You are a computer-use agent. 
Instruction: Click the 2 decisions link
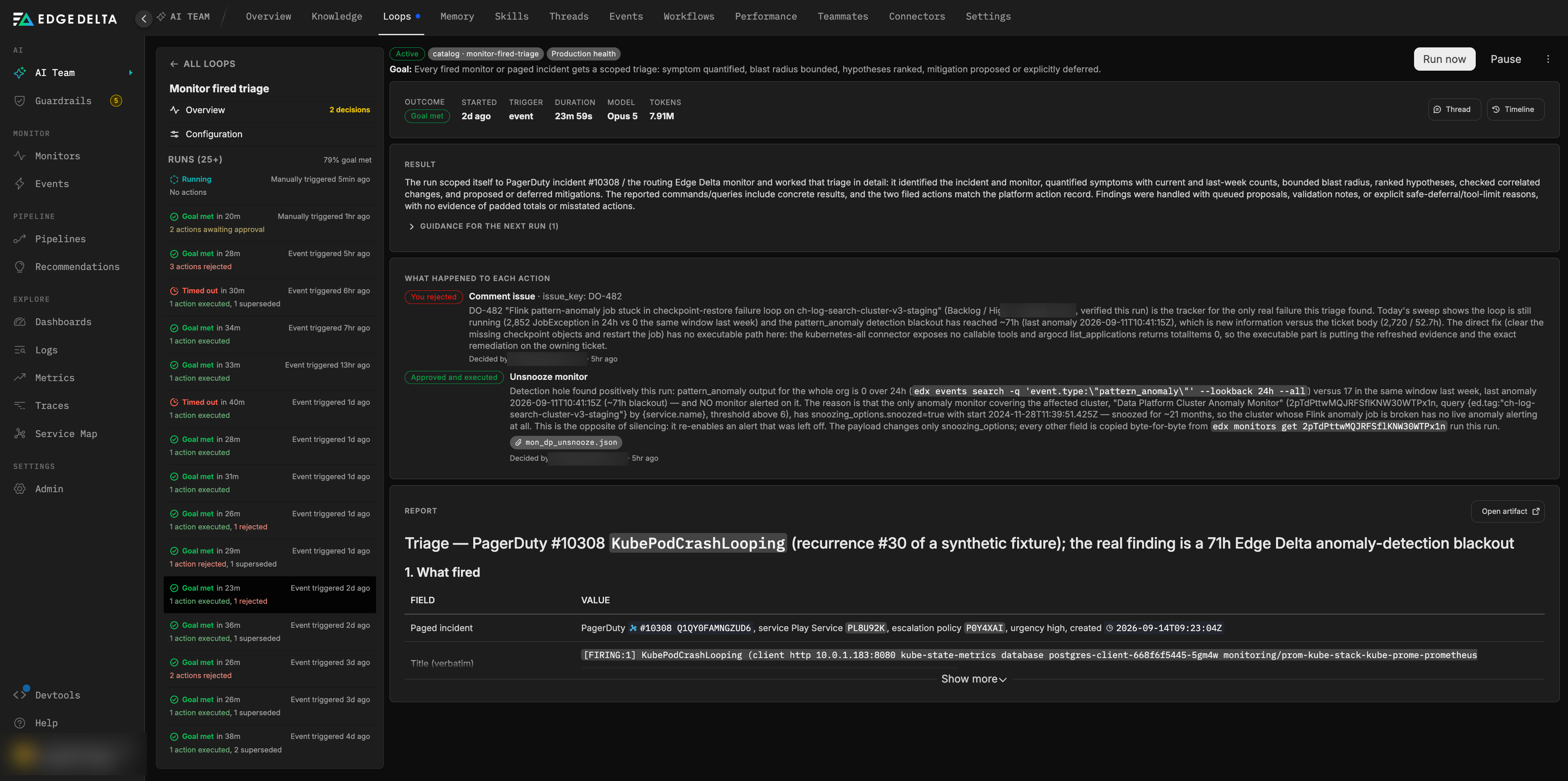350,110
